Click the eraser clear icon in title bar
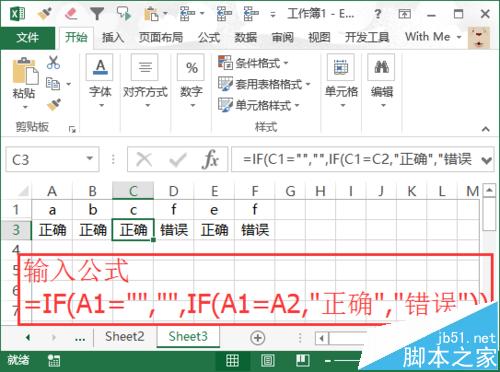The height and width of the screenshot is (372, 500). (x=71, y=14)
